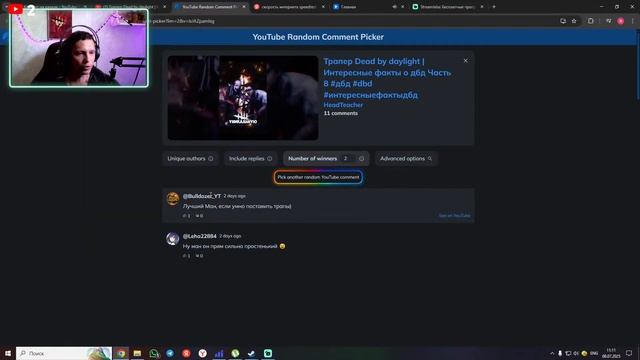Image resolution: width=640 pixels, height=360 pixels.
Task: Mute the audio-playing tab via its speaker icon
Action: (x=394, y=7)
